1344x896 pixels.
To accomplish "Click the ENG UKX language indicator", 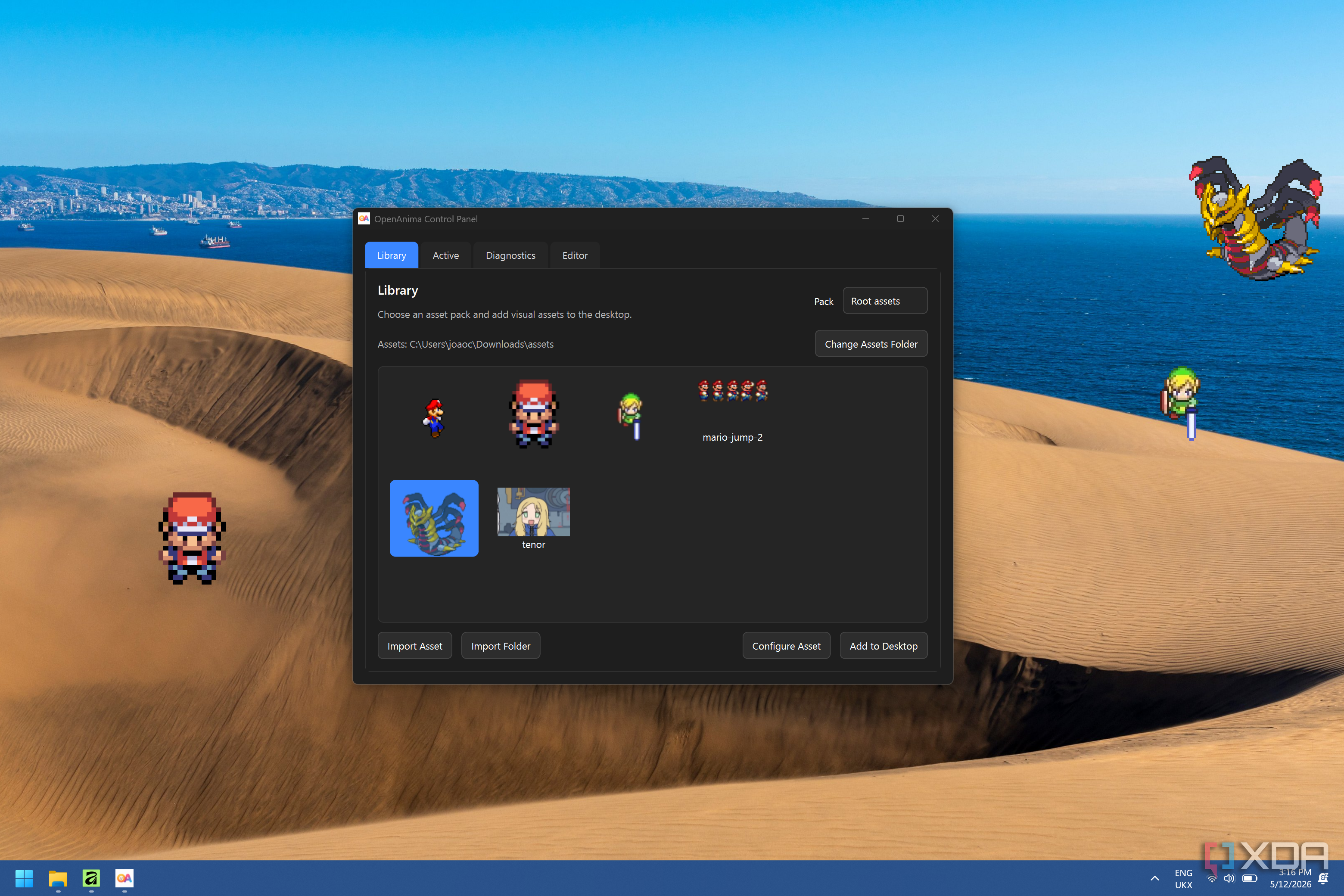I will 1183,879.
